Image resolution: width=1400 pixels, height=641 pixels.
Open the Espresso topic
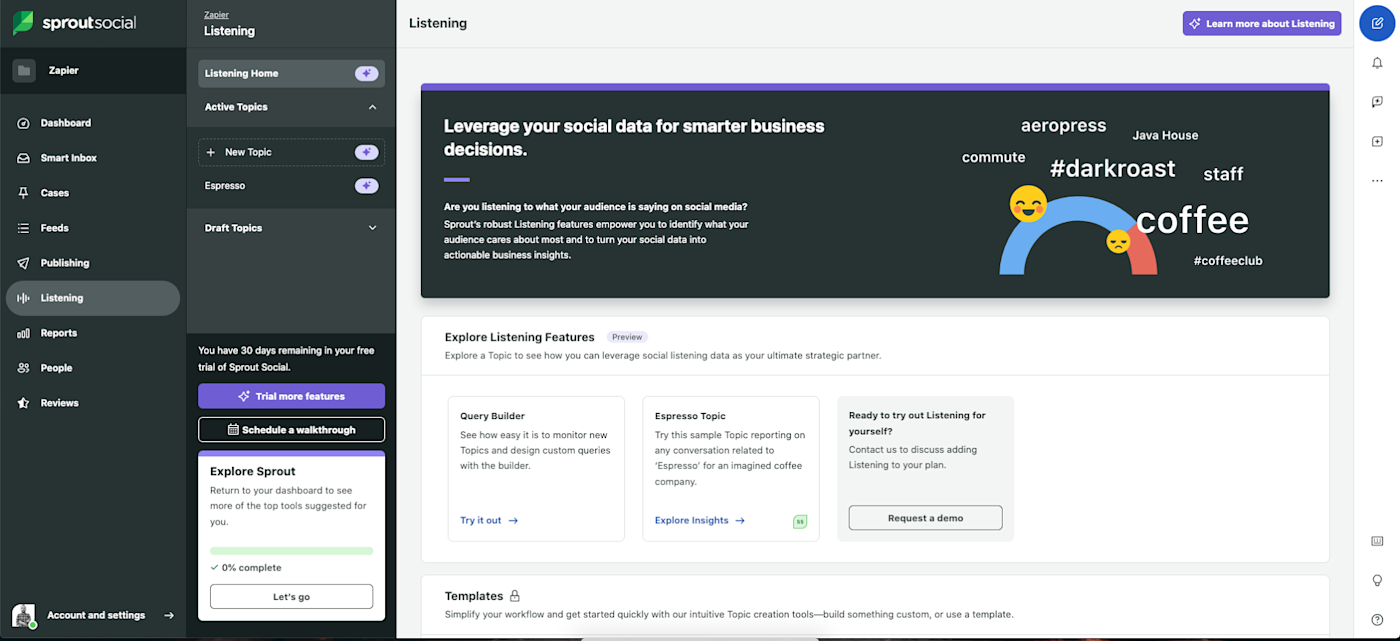click(225, 186)
